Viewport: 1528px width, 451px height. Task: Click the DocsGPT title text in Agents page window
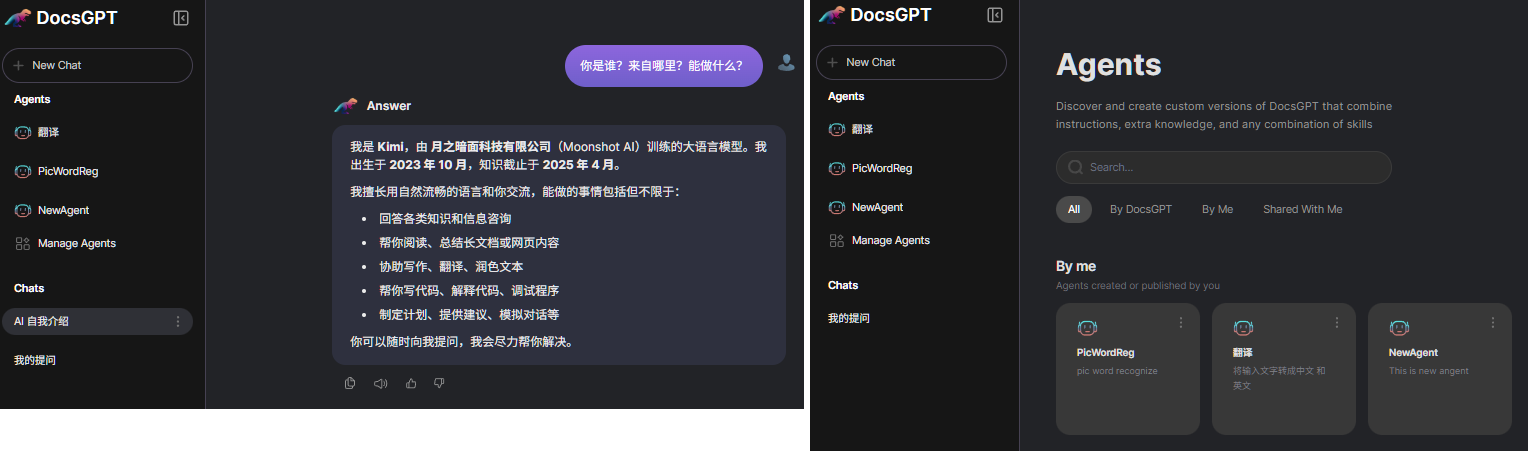[x=891, y=14]
